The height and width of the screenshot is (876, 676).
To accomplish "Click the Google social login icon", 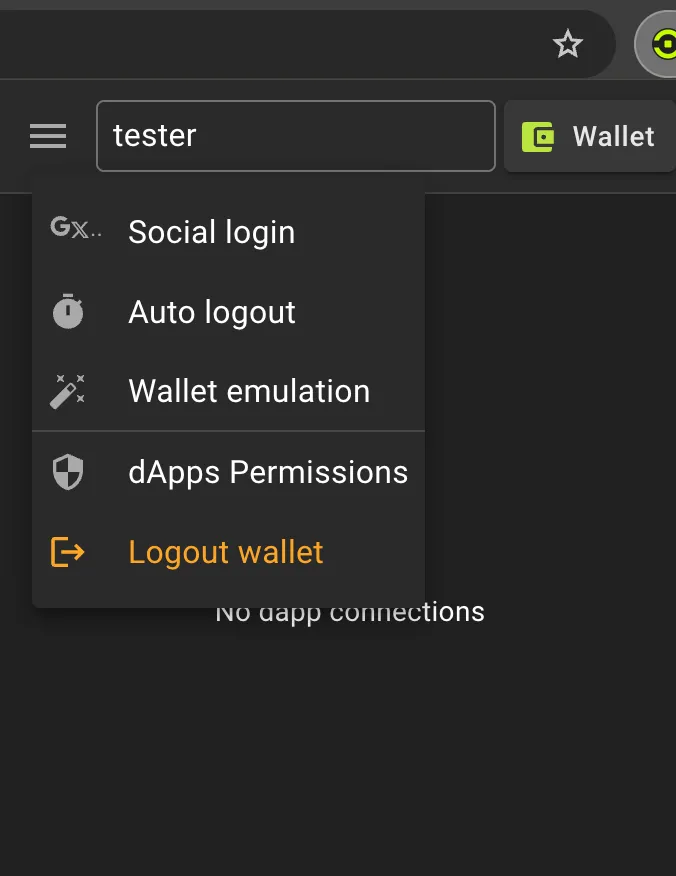I will tap(73, 230).
